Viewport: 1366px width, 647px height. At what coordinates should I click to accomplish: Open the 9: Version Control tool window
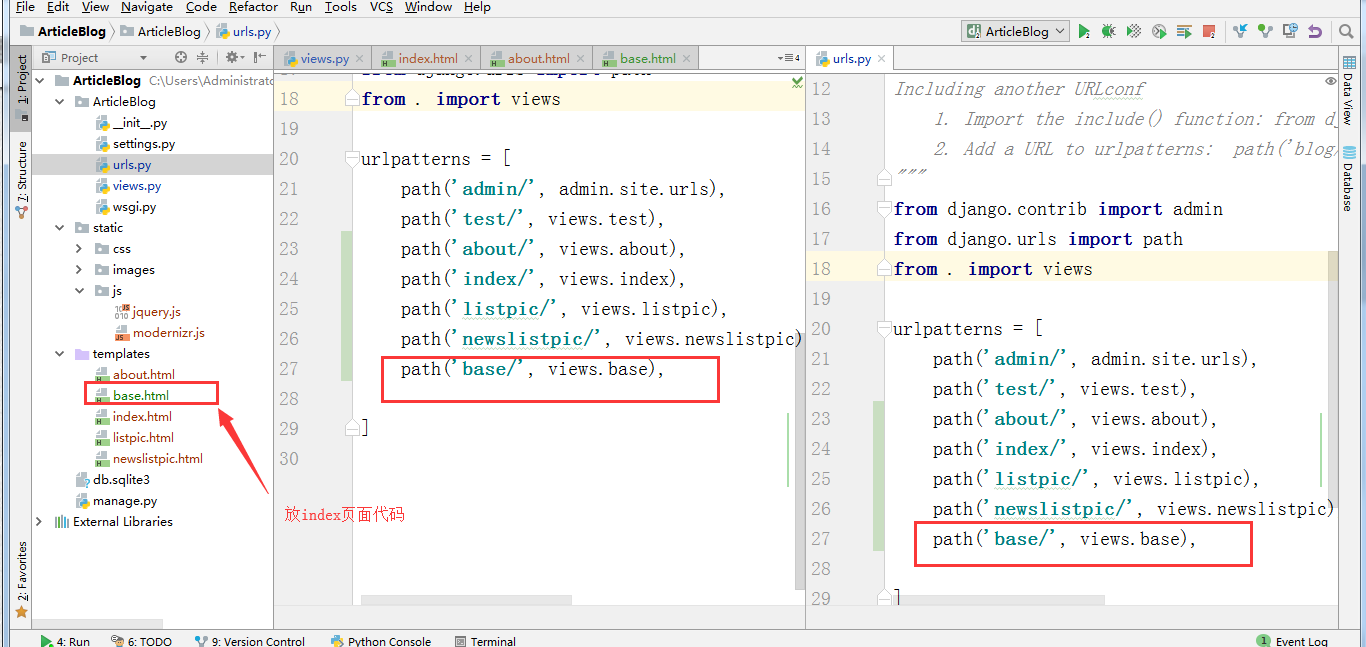[x=250, y=641]
